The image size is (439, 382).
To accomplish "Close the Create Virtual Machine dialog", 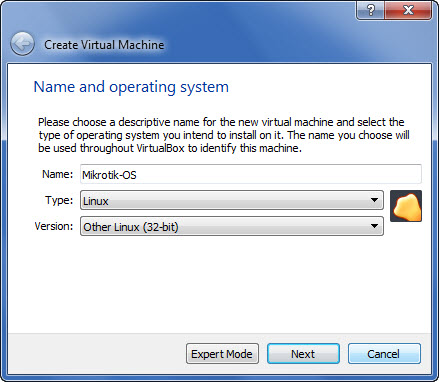I will click(x=408, y=10).
